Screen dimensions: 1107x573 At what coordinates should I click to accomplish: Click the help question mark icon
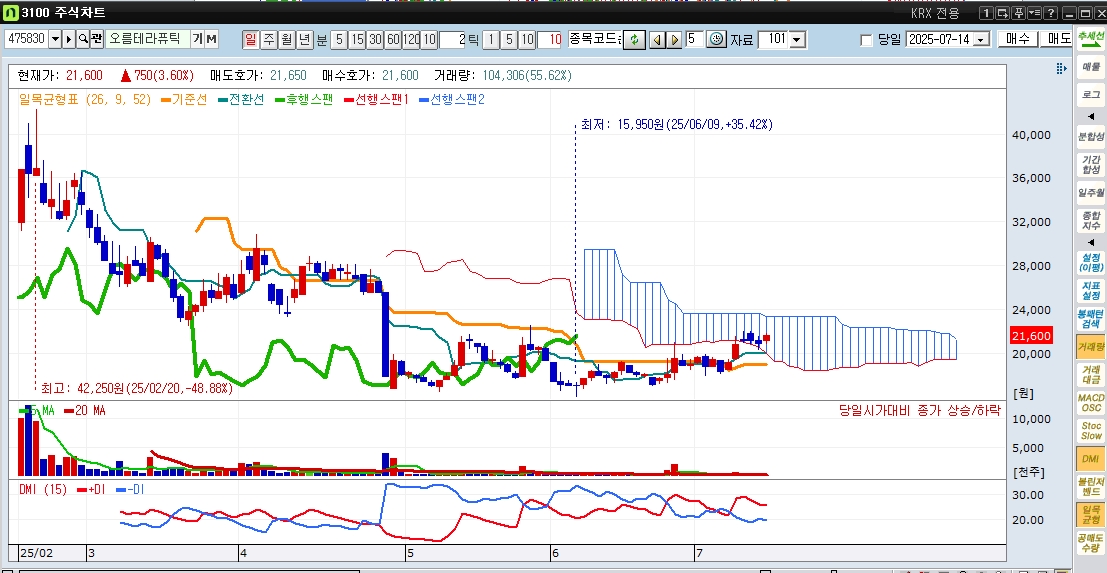pos(1050,13)
